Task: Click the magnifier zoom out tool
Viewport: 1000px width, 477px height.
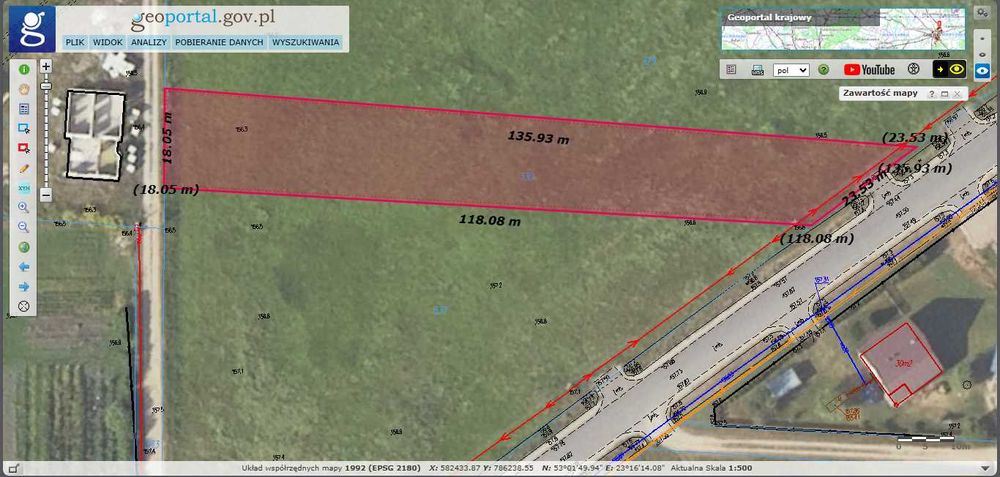Action: 24,227
